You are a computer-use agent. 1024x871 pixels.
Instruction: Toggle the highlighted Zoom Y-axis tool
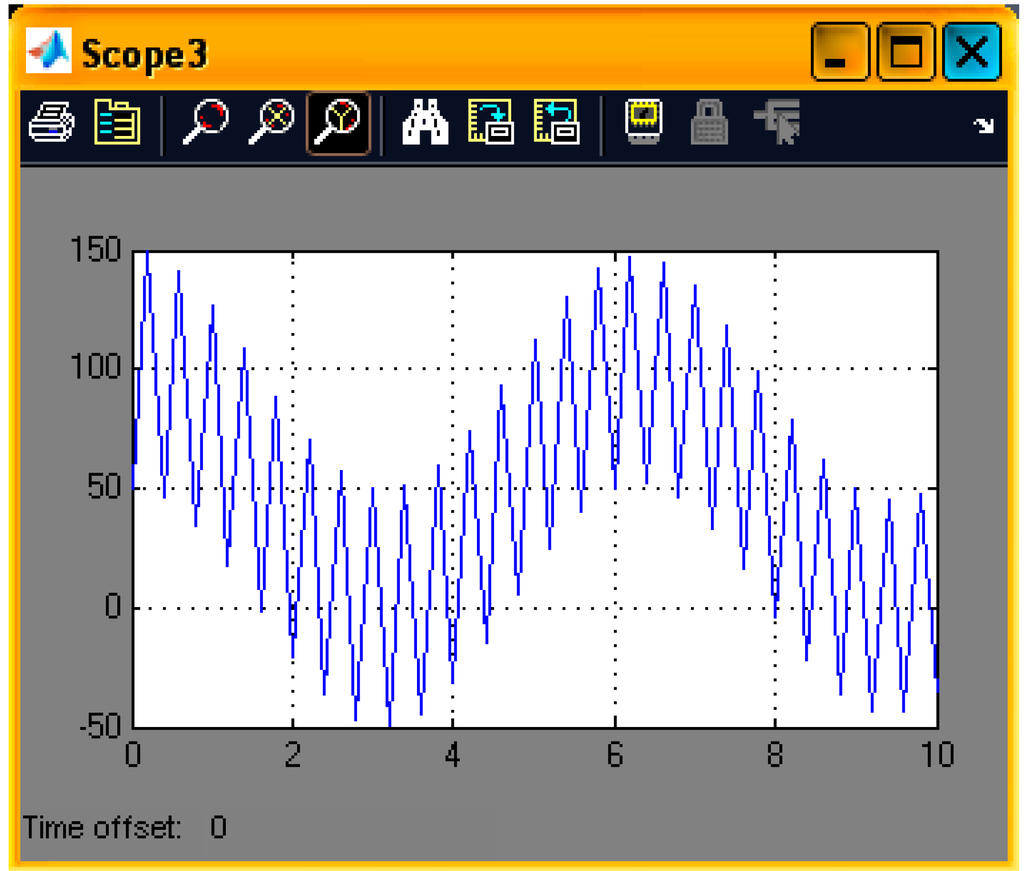click(338, 124)
